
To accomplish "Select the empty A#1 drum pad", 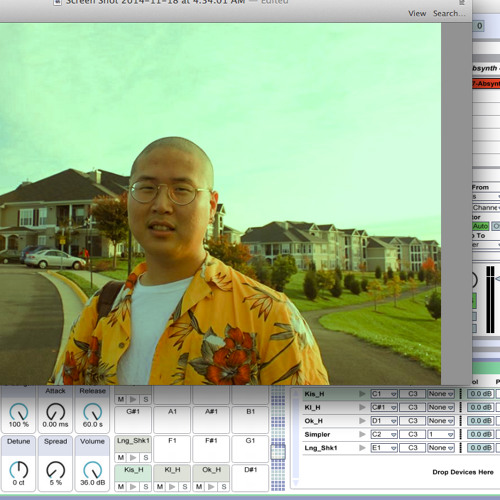I will tap(211, 420).
